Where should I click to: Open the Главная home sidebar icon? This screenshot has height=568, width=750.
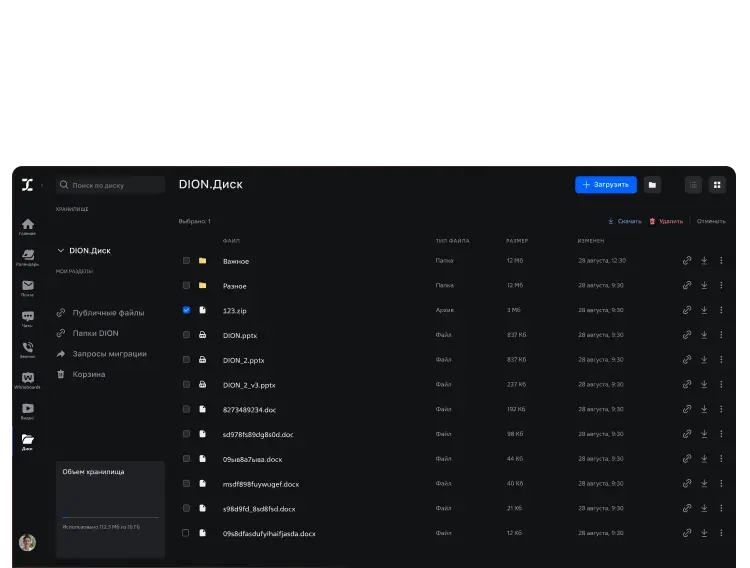pyautogui.click(x=28, y=226)
